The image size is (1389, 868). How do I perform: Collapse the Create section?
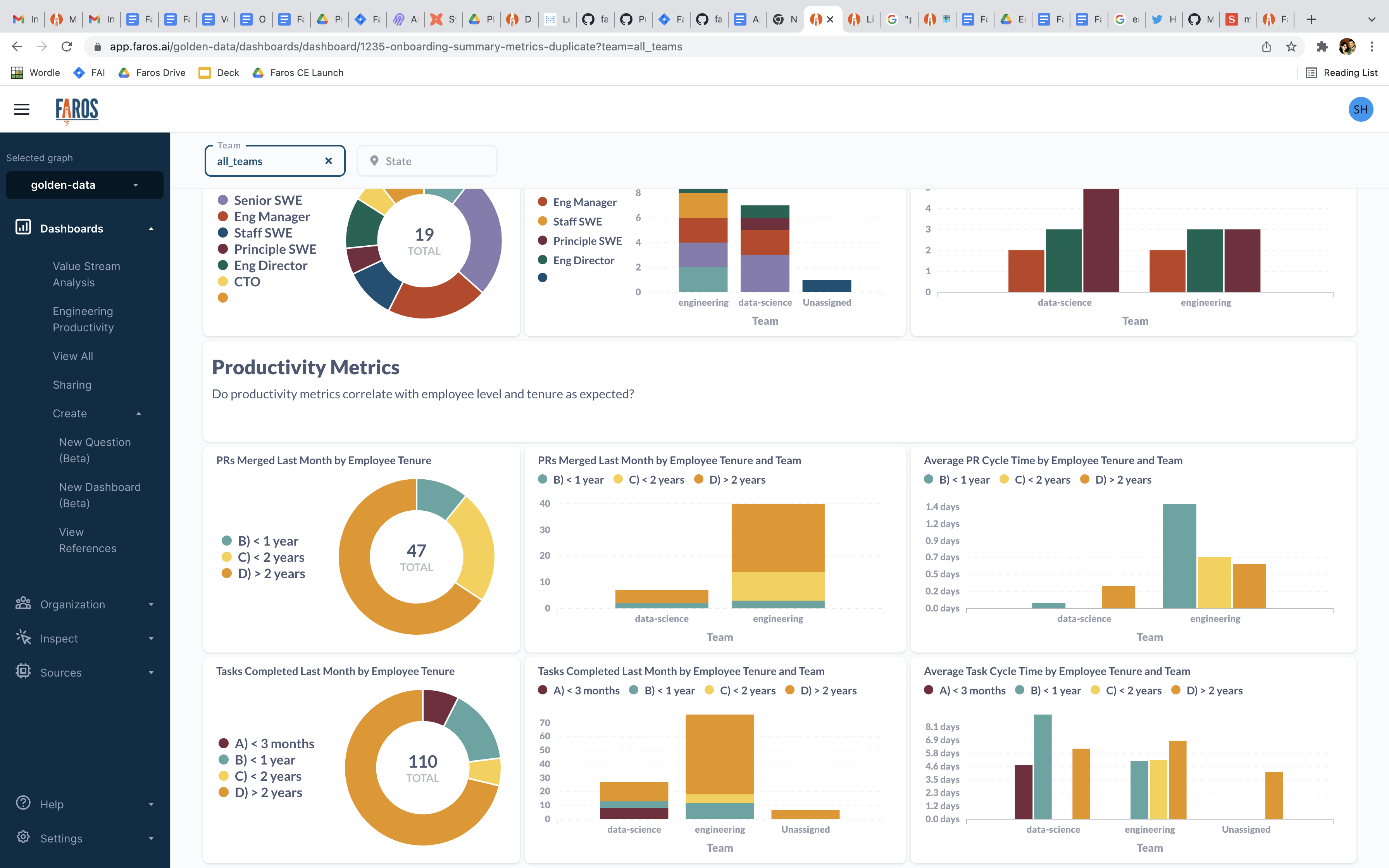(138, 413)
